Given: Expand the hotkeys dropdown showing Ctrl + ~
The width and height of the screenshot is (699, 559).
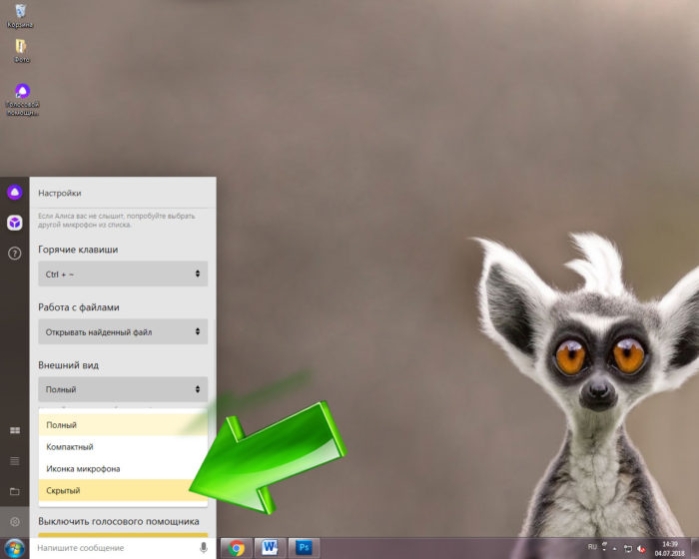Looking at the screenshot, I should 123,274.
